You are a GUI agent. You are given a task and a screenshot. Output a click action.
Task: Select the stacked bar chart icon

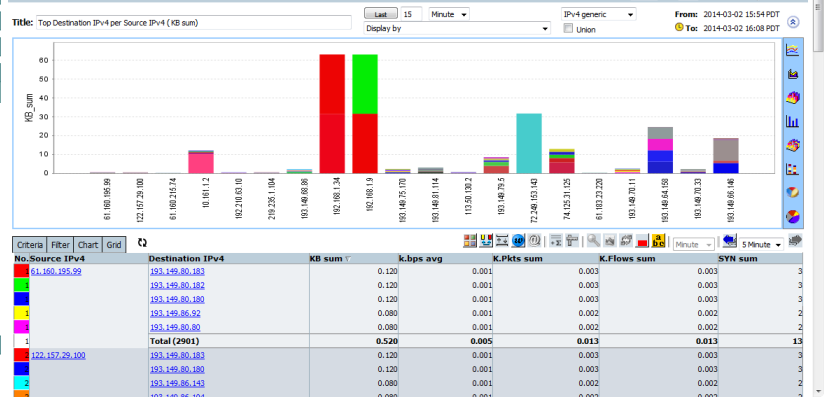[792, 169]
